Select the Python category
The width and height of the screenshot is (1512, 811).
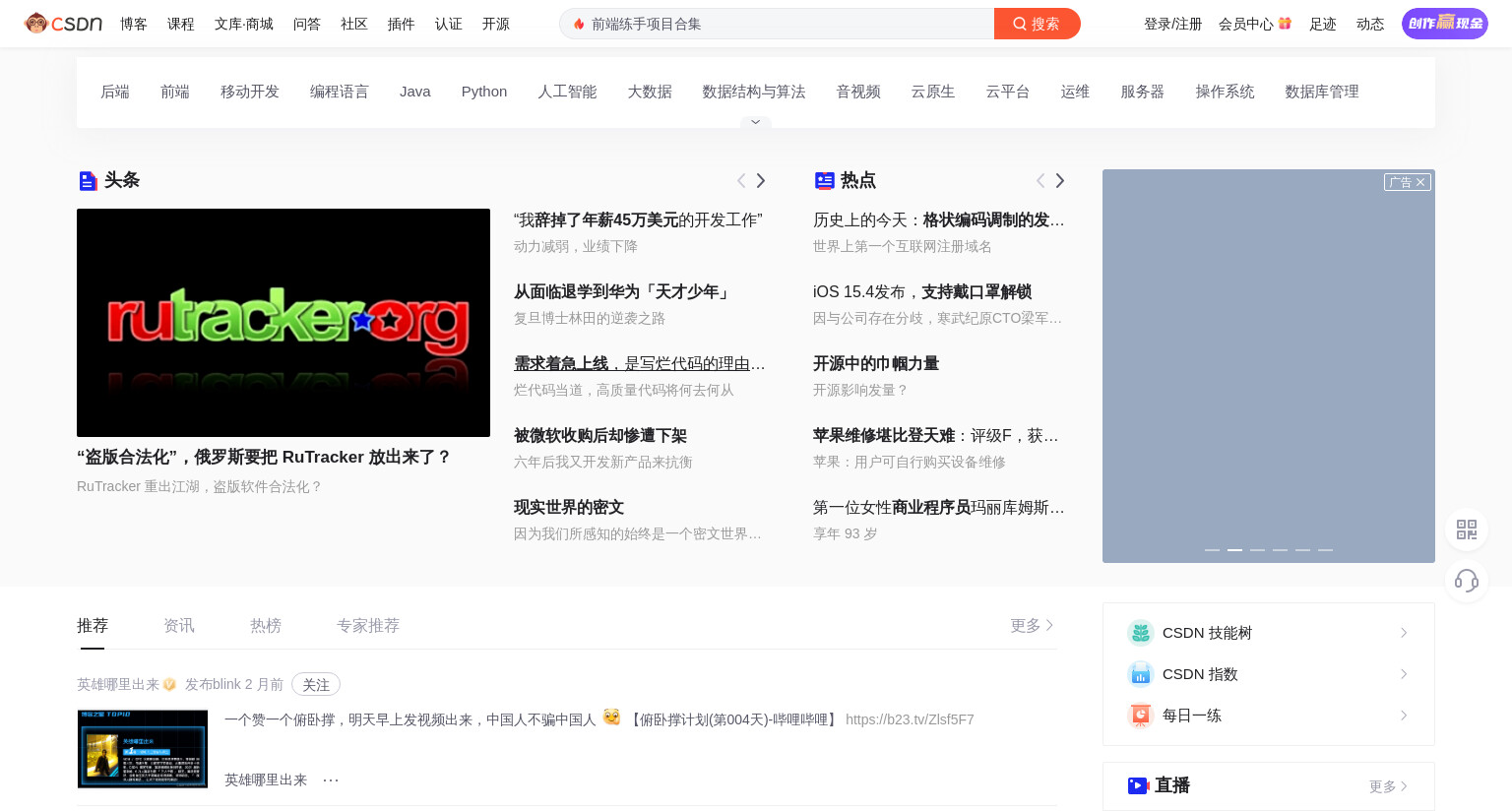point(484,92)
